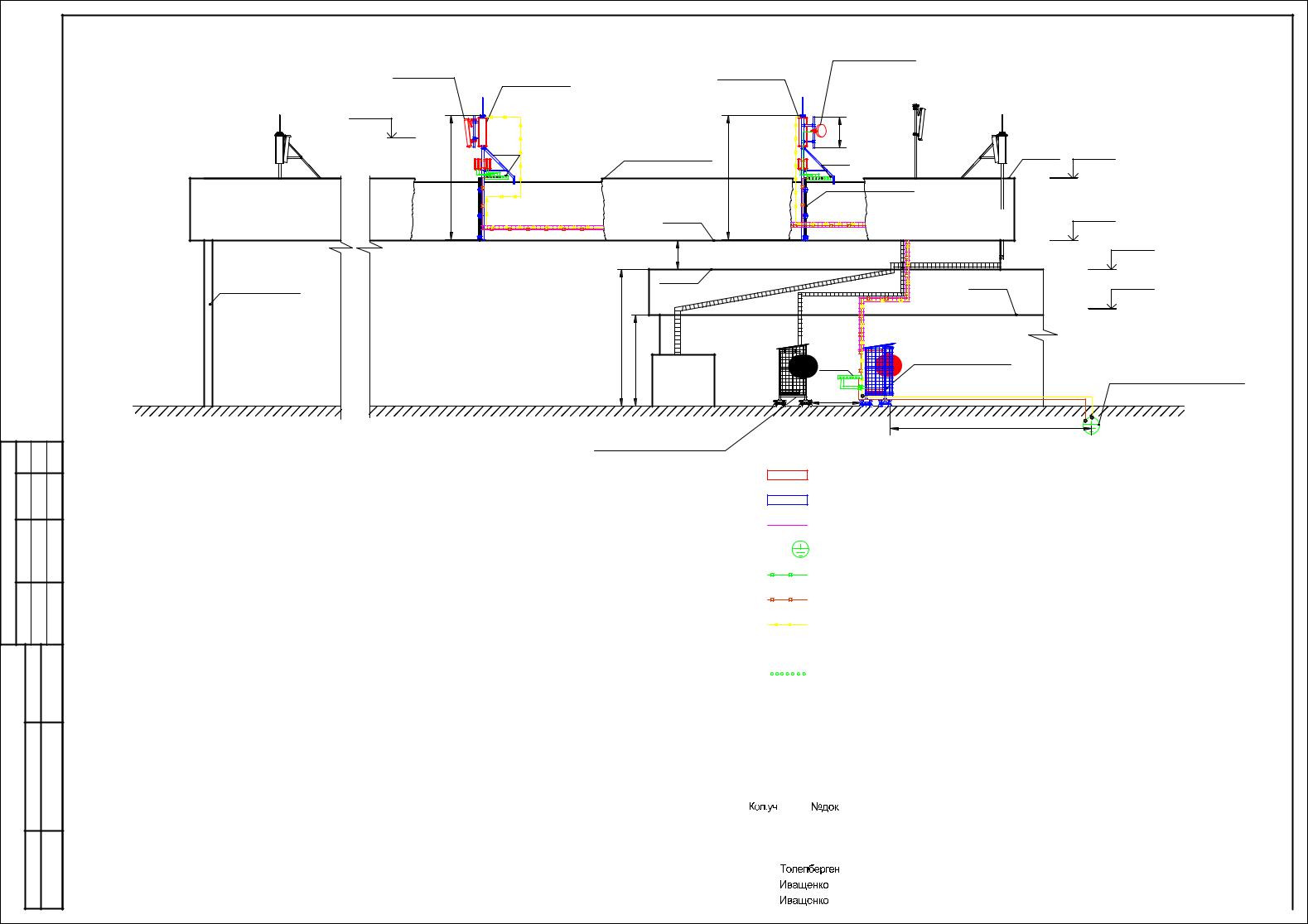Screen dimensions: 1308x924
Task: Click the green ground symbol in the legend
Action: point(799,549)
